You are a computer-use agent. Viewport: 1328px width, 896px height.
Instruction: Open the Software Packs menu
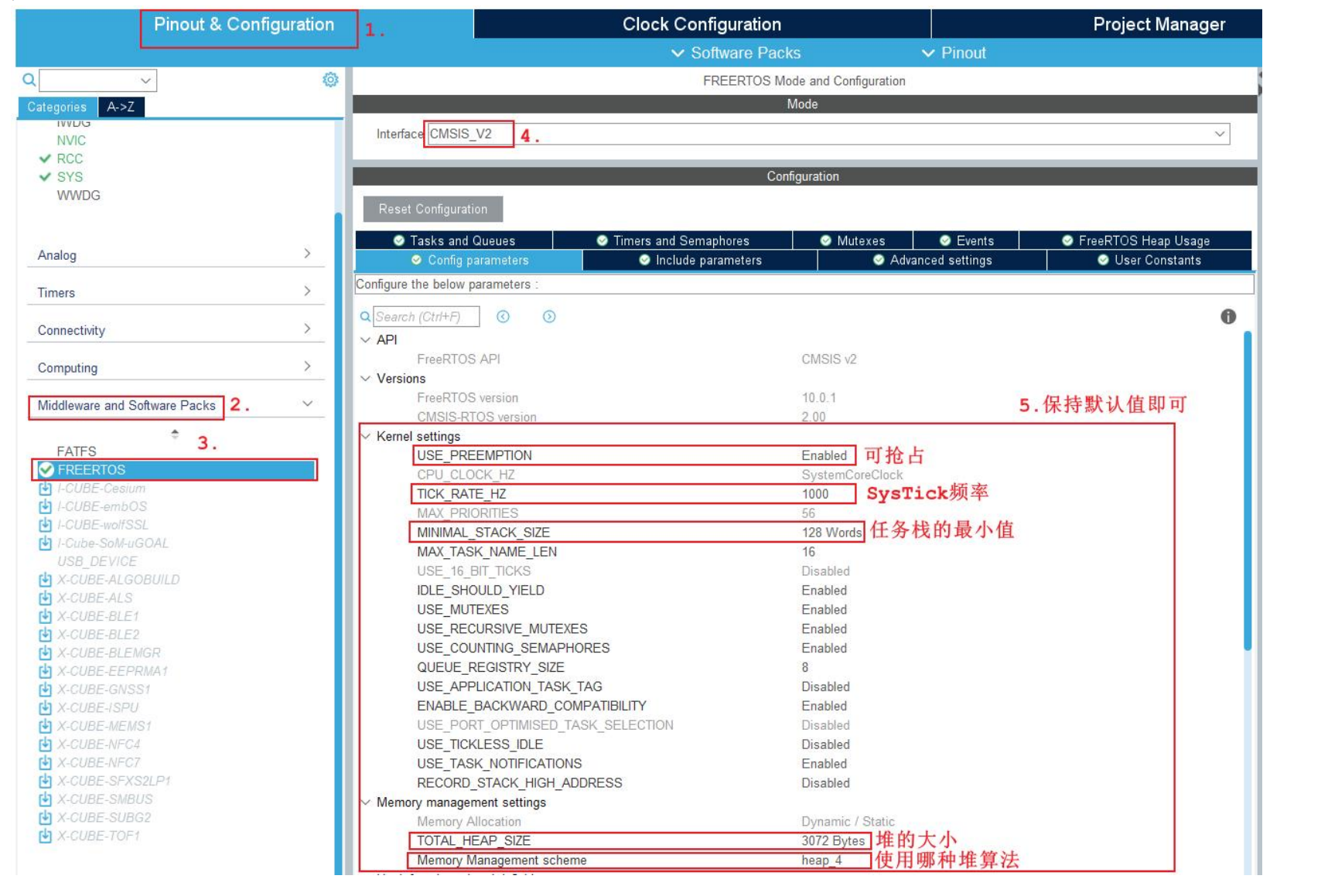point(736,53)
